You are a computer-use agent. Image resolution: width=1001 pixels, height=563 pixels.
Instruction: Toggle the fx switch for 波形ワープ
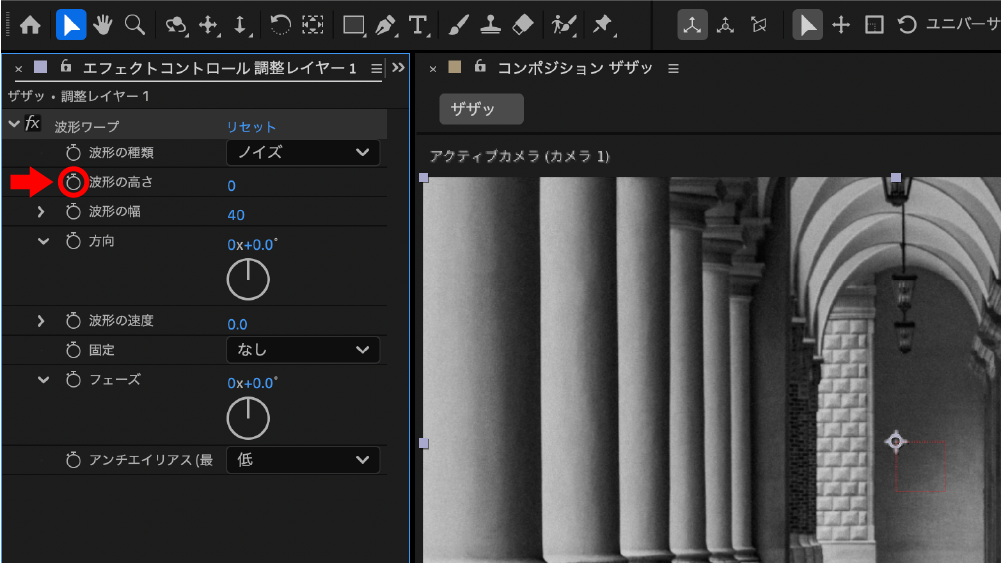(33, 124)
